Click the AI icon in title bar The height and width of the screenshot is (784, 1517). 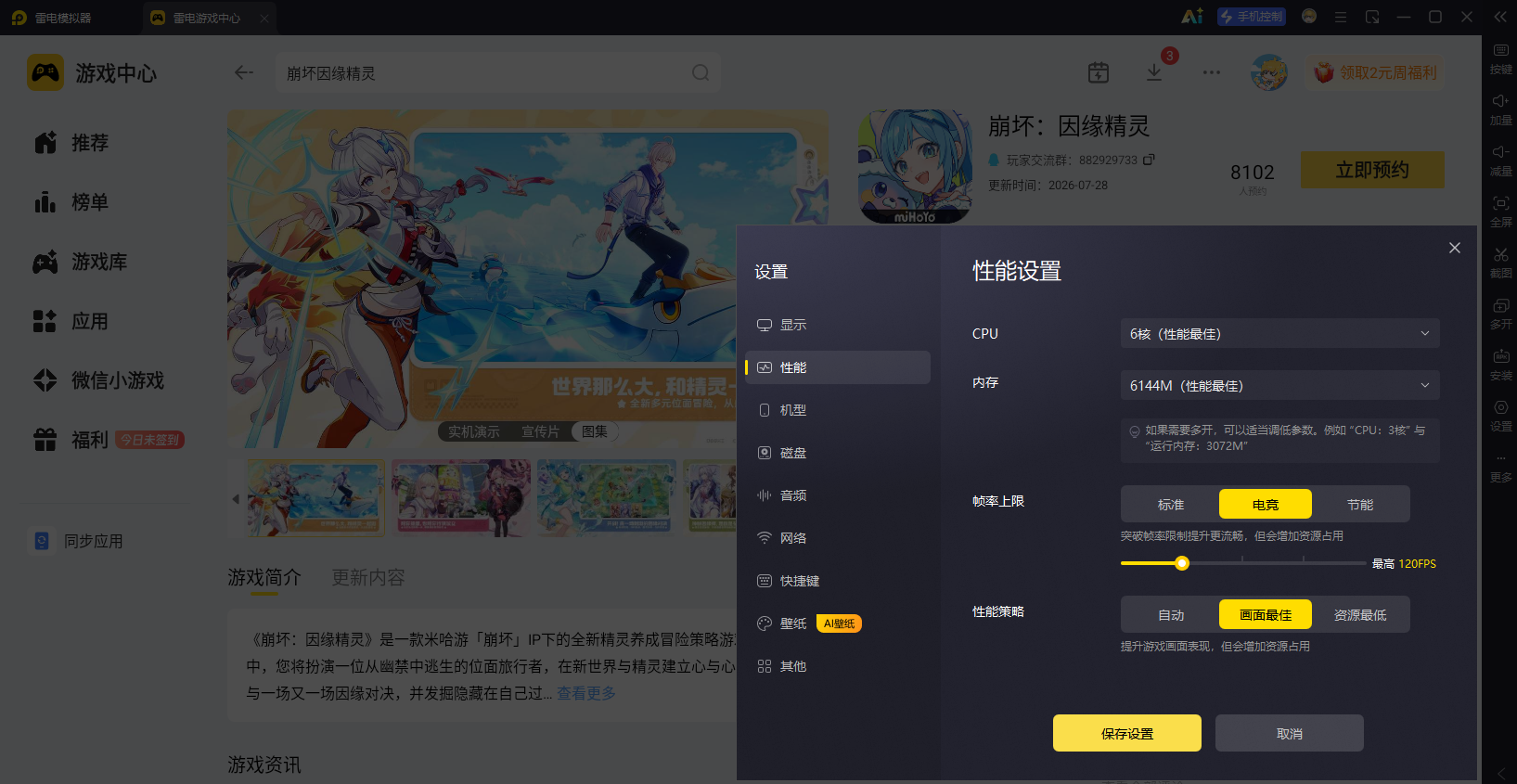point(1192,17)
